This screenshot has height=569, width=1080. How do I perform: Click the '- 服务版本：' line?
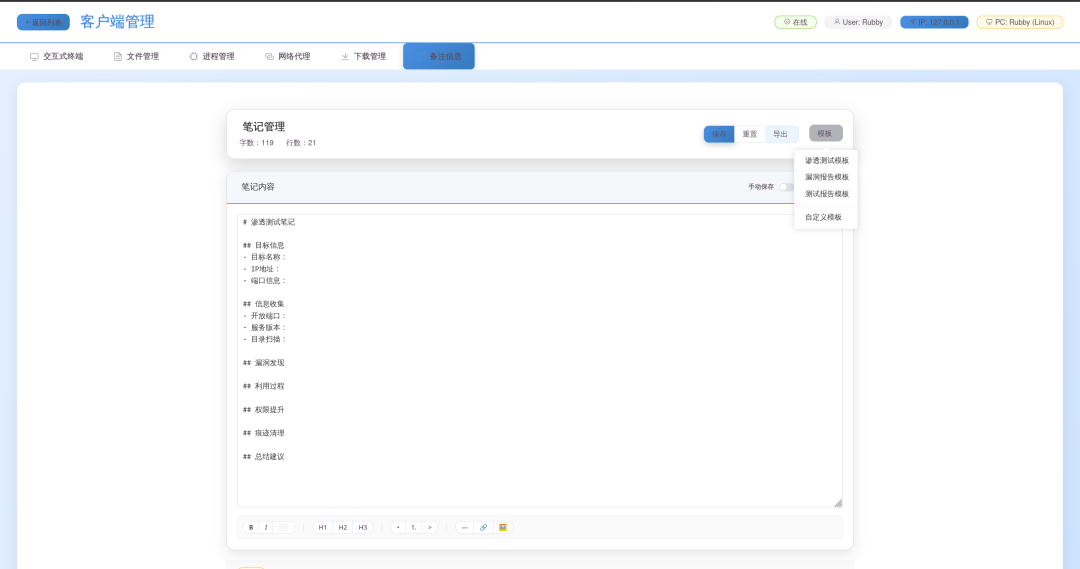pos(264,327)
